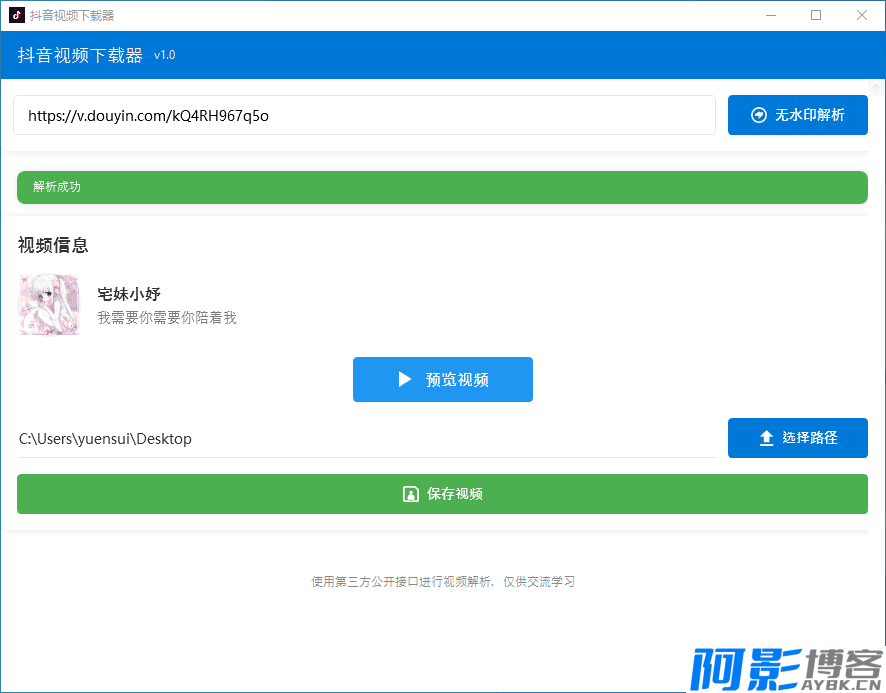Click the 无水印解析 parse button
The image size is (886, 693).
797,115
